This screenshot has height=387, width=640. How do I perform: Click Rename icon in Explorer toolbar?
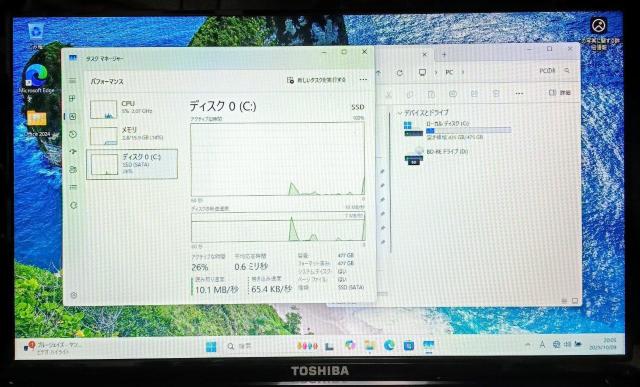click(453, 94)
